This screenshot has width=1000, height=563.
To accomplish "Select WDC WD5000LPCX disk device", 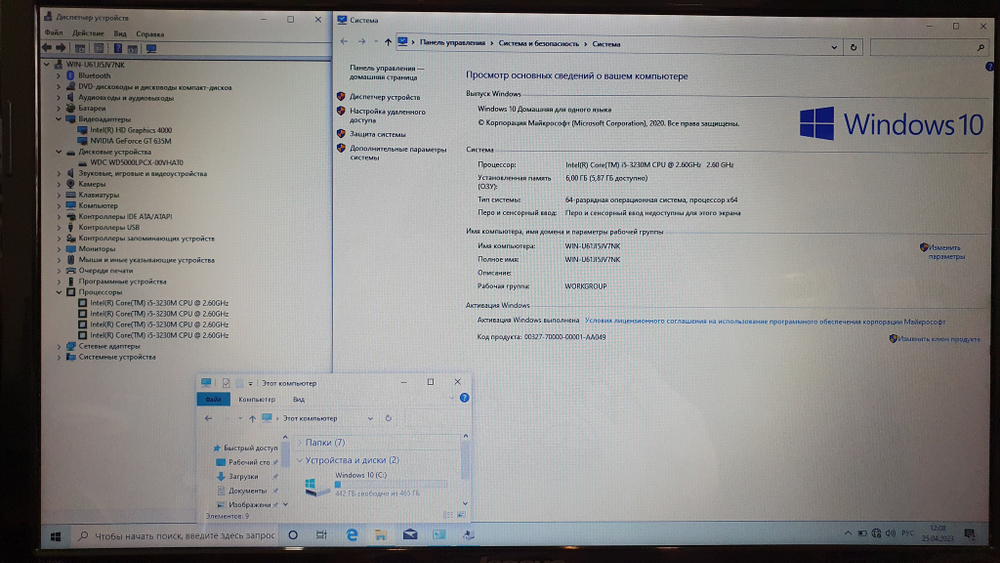I will click(x=136, y=163).
